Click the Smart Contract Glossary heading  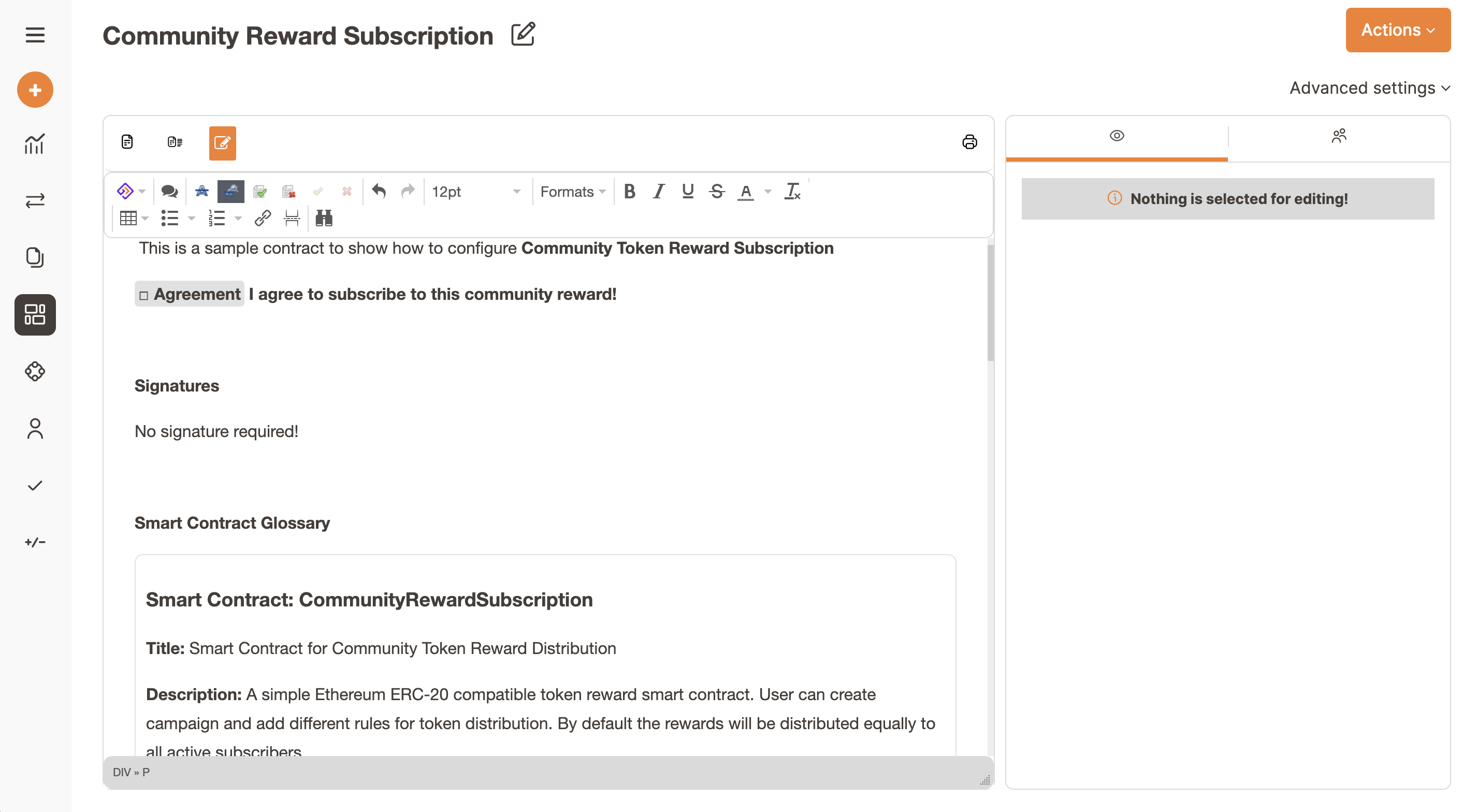click(x=232, y=523)
